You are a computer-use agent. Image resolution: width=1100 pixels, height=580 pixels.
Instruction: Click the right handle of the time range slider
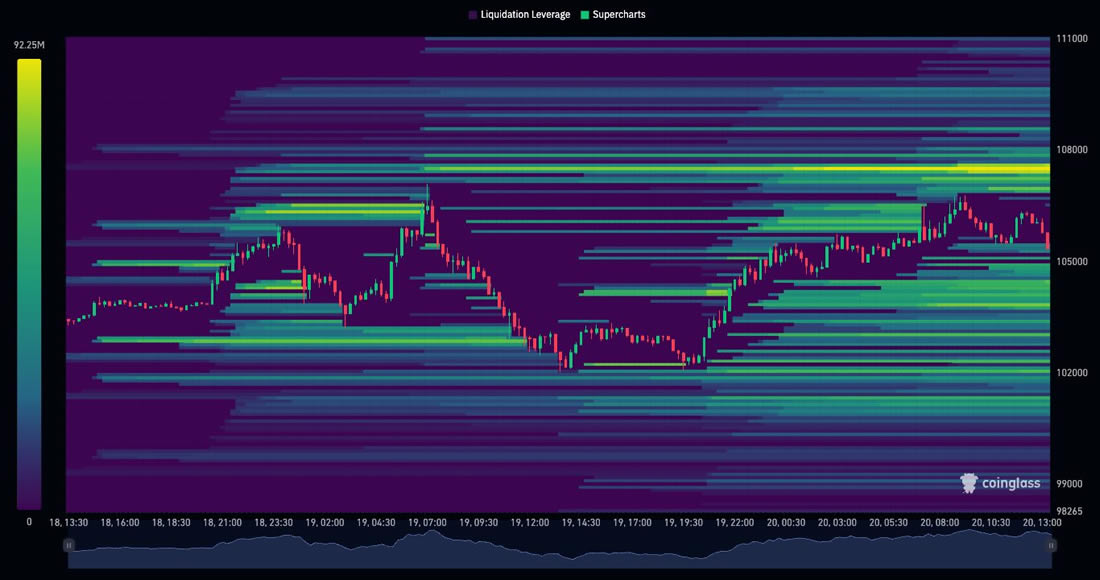1051,545
